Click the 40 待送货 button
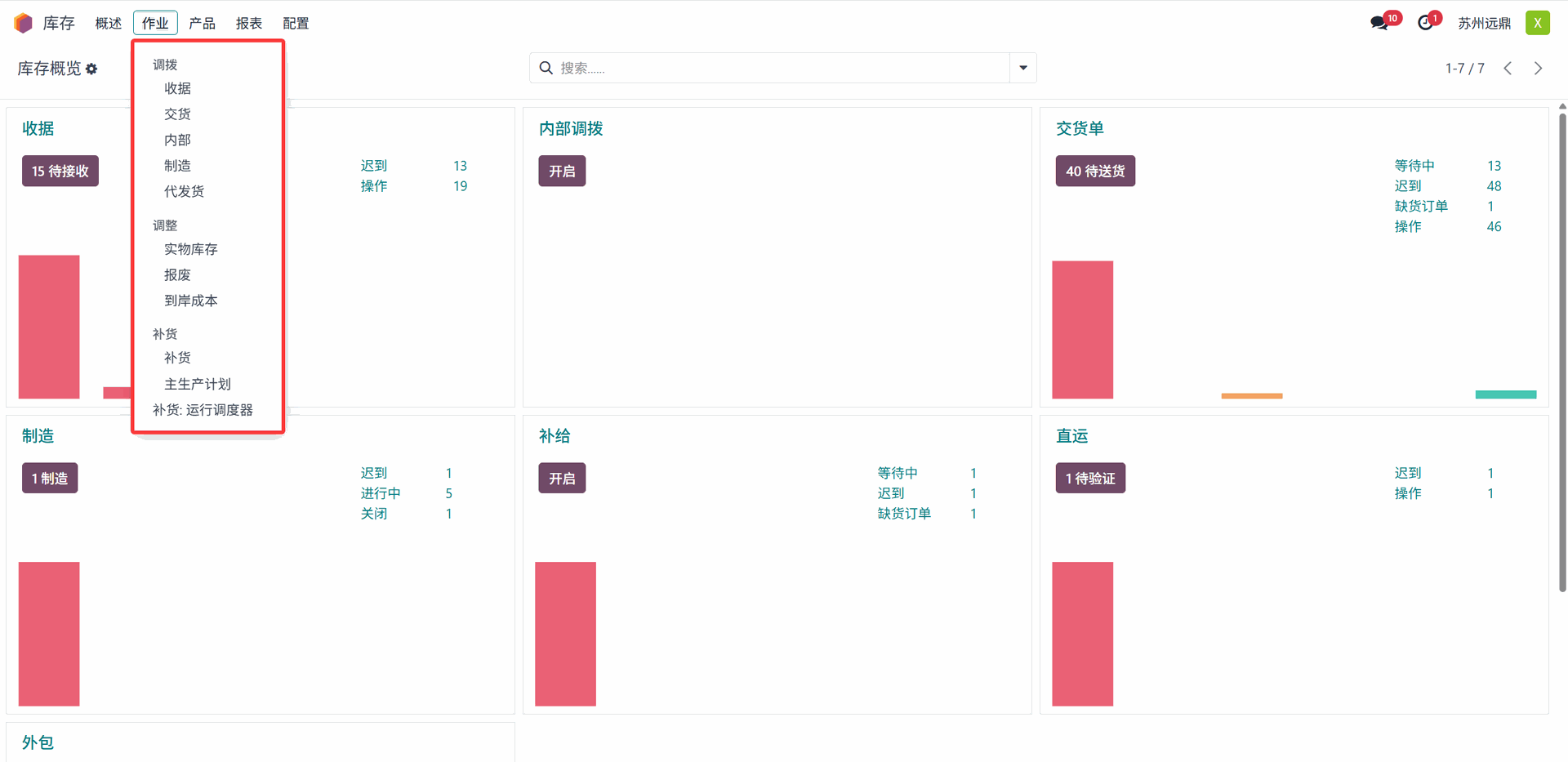Image resolution: width=1568 pixels, height=762 pixels. [x=1094, y=171]
